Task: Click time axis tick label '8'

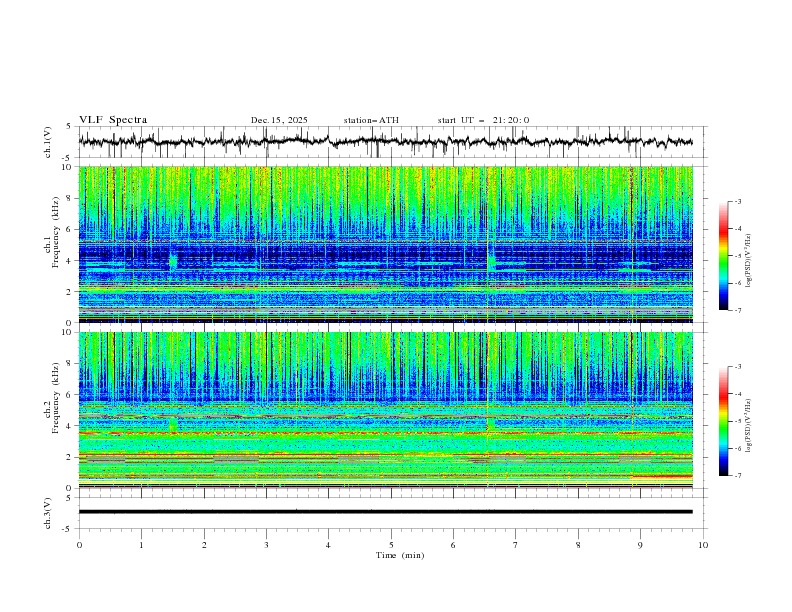Action: [578, 545]
